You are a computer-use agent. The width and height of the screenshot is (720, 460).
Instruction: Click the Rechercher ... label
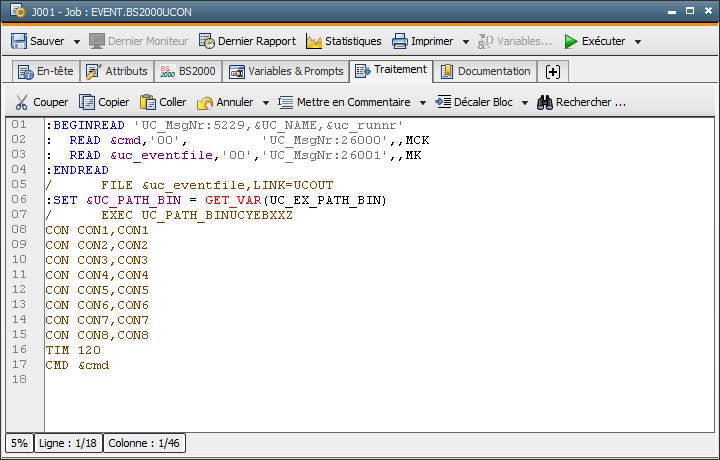[x=591, y=102]
